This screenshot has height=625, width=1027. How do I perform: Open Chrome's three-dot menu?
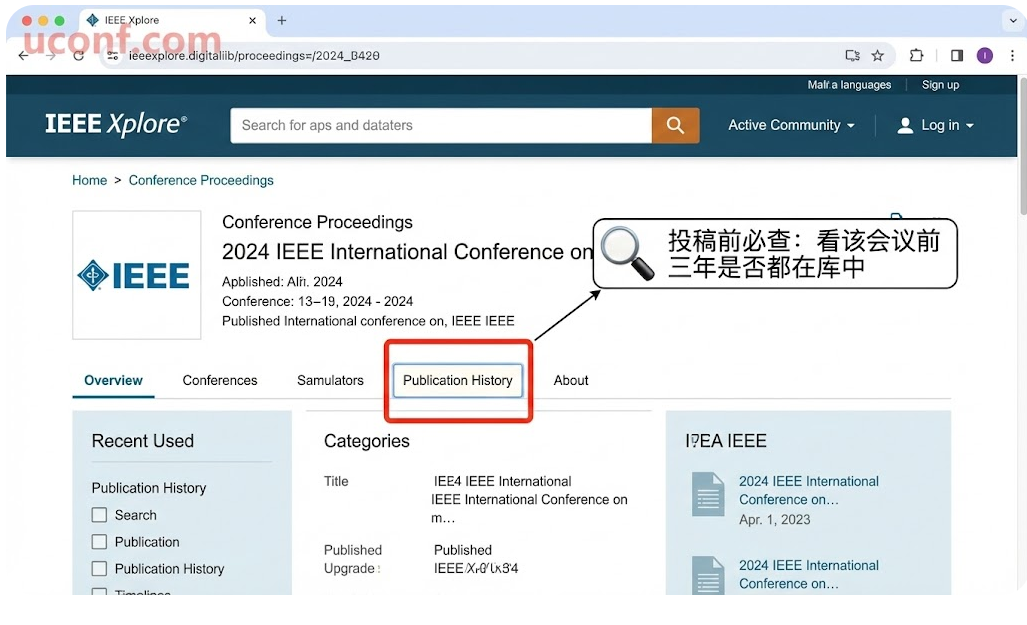click(x=1012, y=56)
